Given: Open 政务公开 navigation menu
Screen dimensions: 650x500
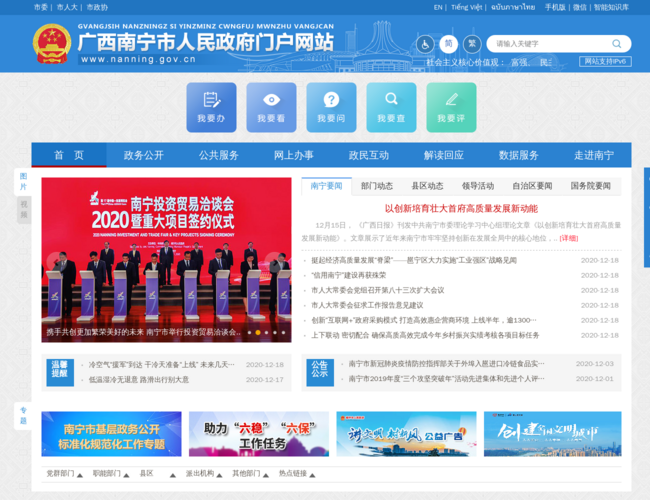Looking at the screenshot, I should click(x=144, y=155).
